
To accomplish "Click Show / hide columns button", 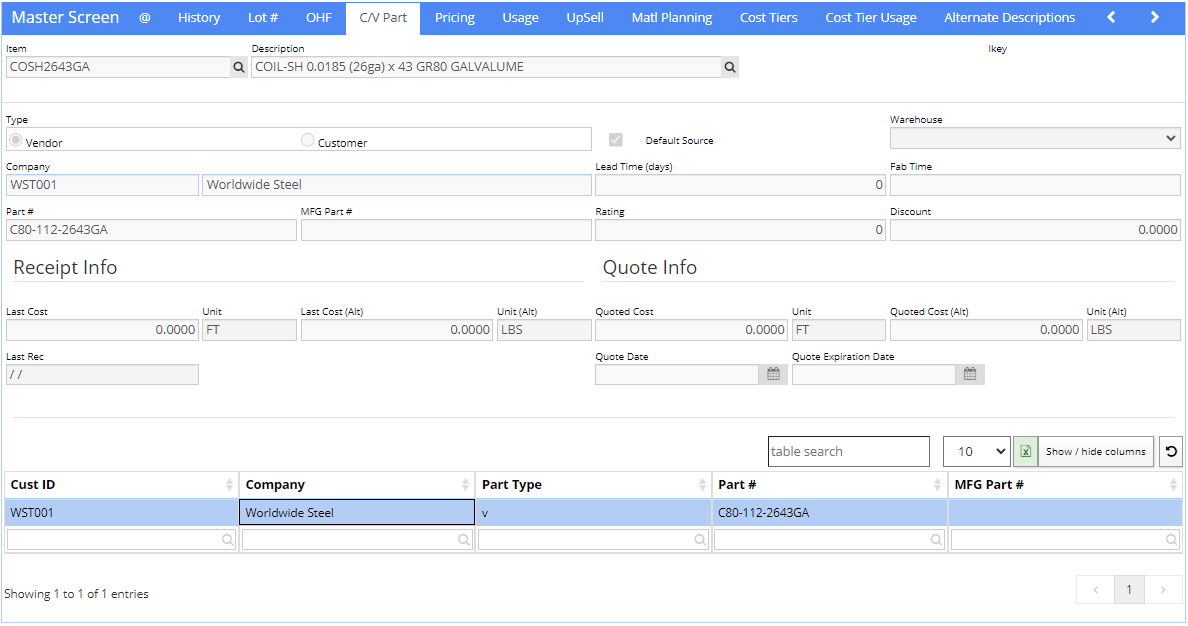I will [1096, 452].
